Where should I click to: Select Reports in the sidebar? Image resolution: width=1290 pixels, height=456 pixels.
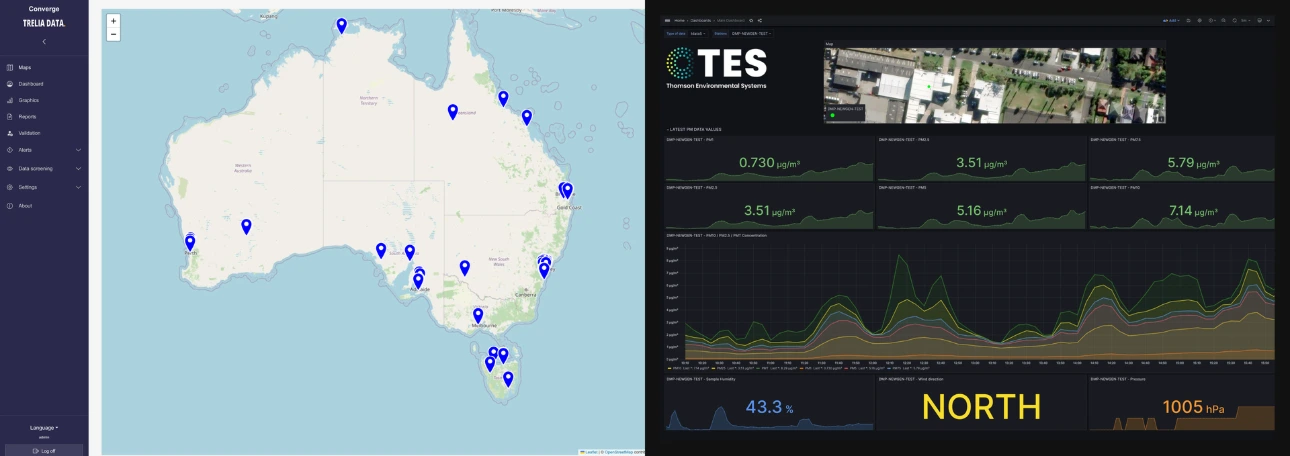(27, 117)
